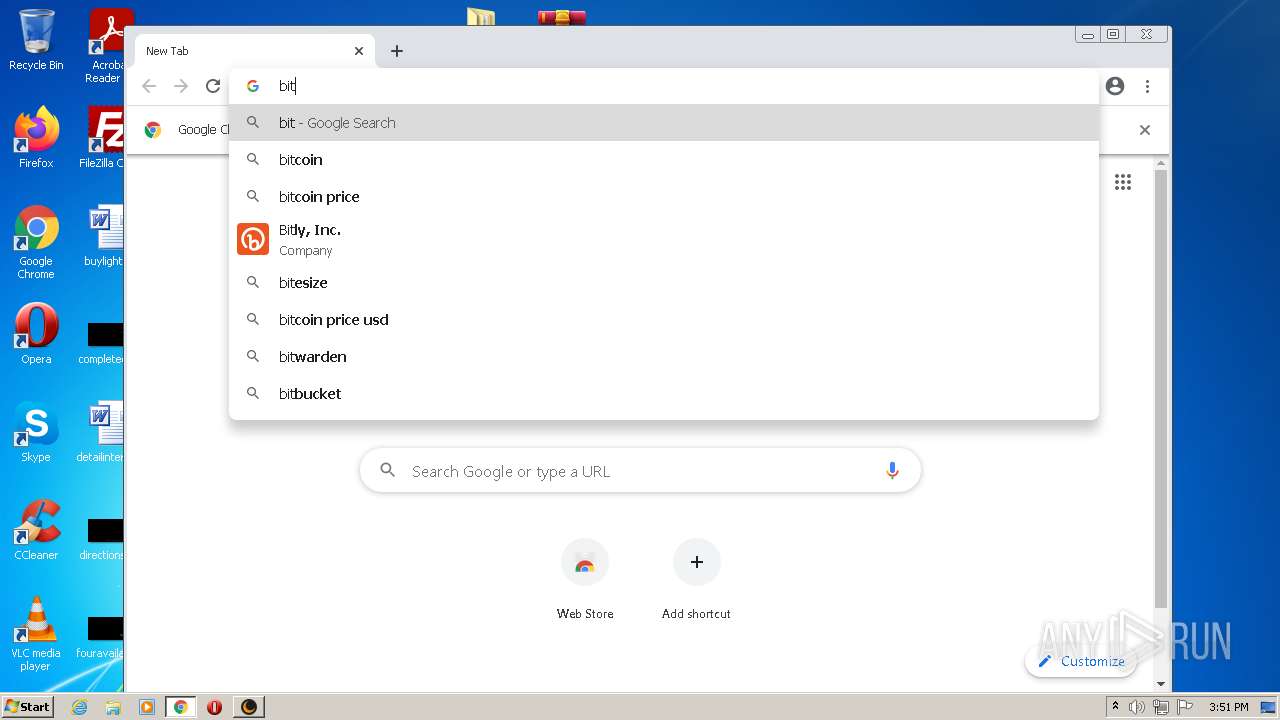Select the 'bitcoin price' suggestion
The width and height of the screenshot is (1280, 720).
point(664,197)
